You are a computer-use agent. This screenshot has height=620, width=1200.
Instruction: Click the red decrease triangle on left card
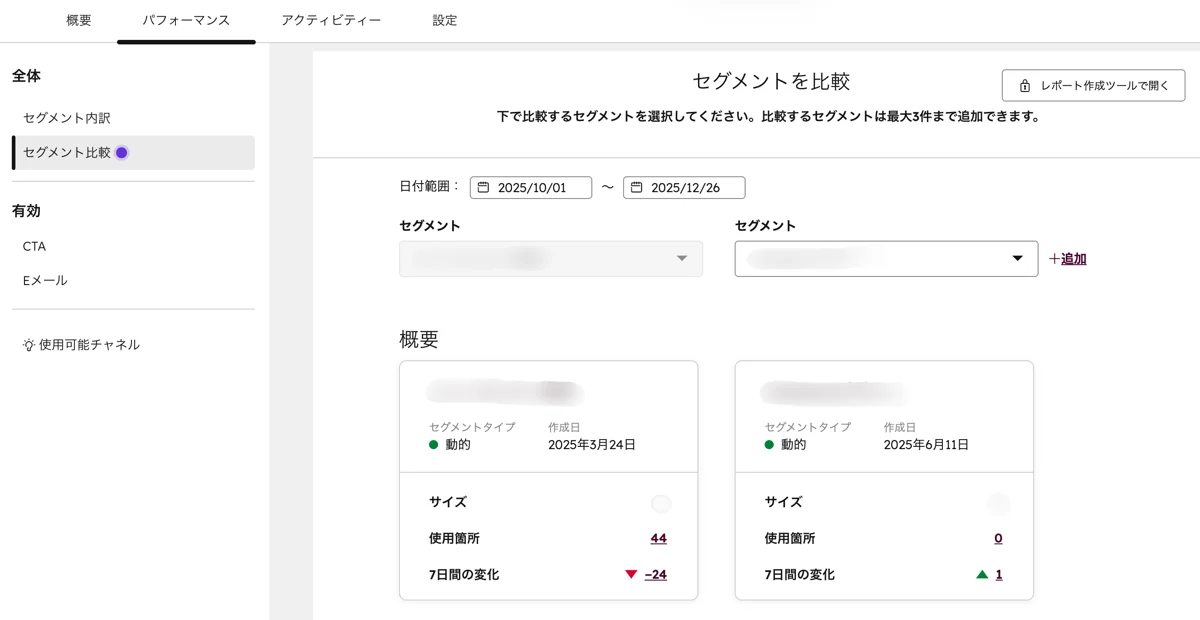tap(631, 574)
